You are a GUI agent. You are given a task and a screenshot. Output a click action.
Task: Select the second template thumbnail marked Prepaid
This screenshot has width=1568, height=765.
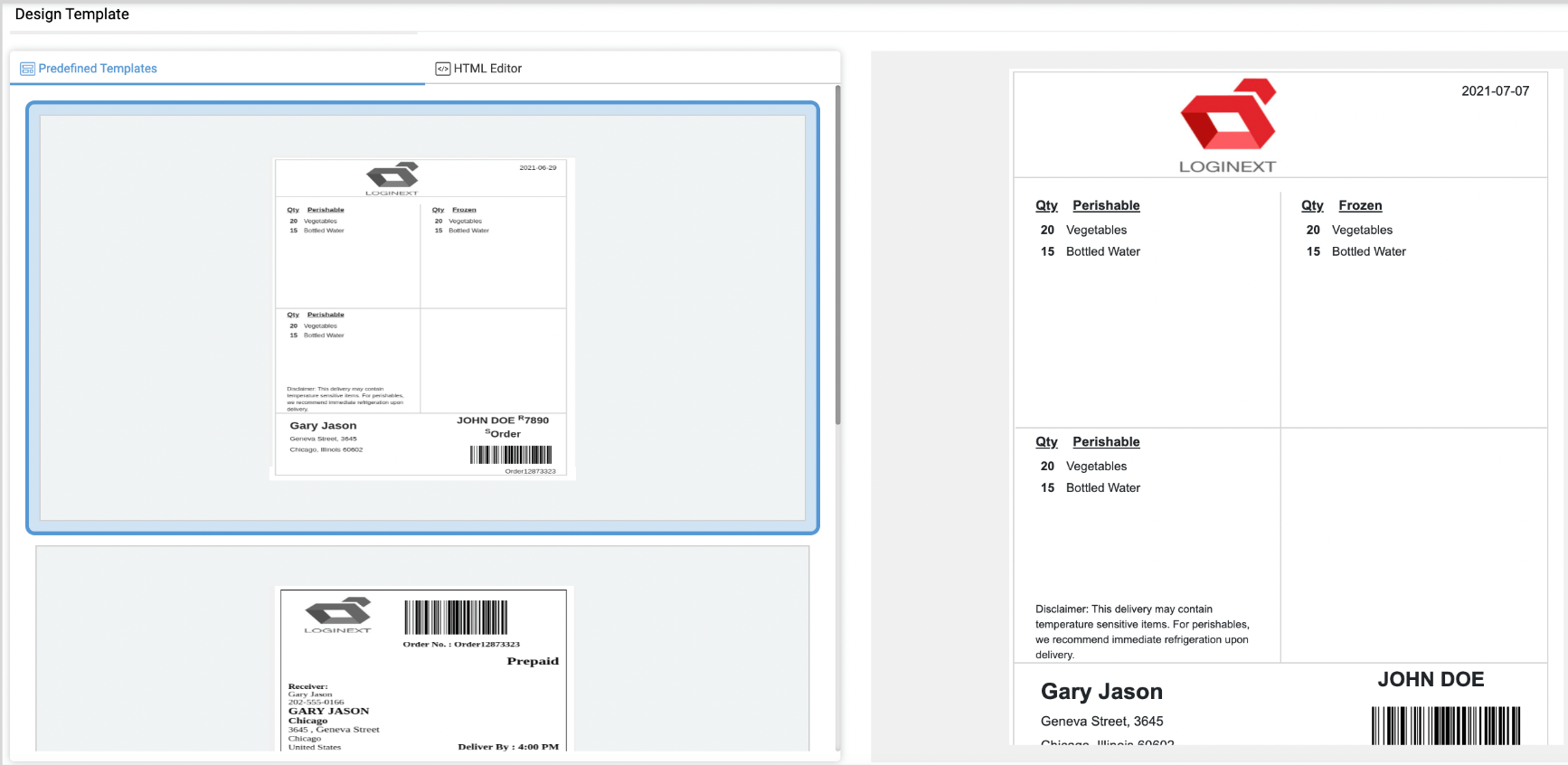click(422, 648)
